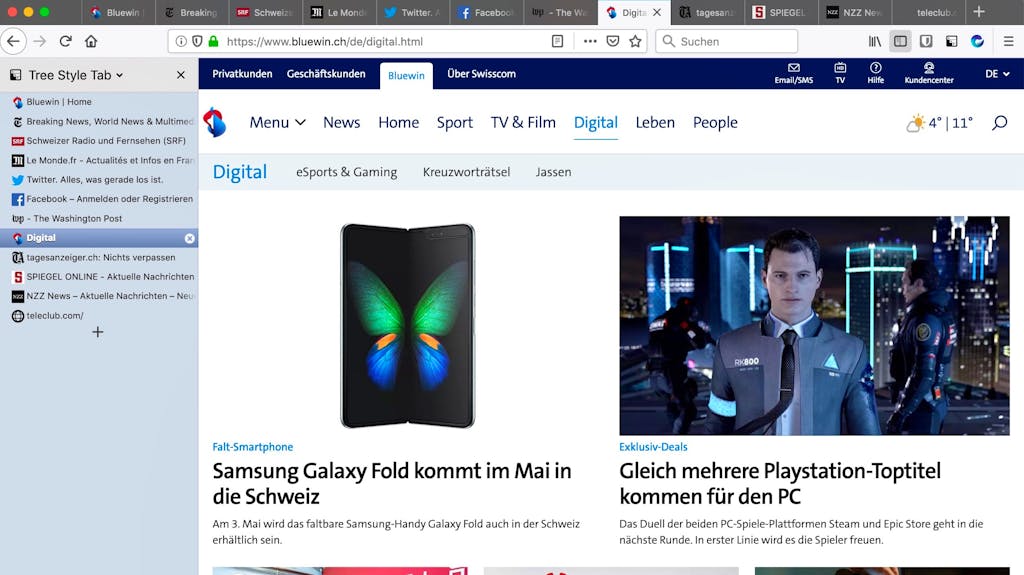1024x575 pixels.
Task: Open the DE language dropdown
Action: (x=997, y=74)
